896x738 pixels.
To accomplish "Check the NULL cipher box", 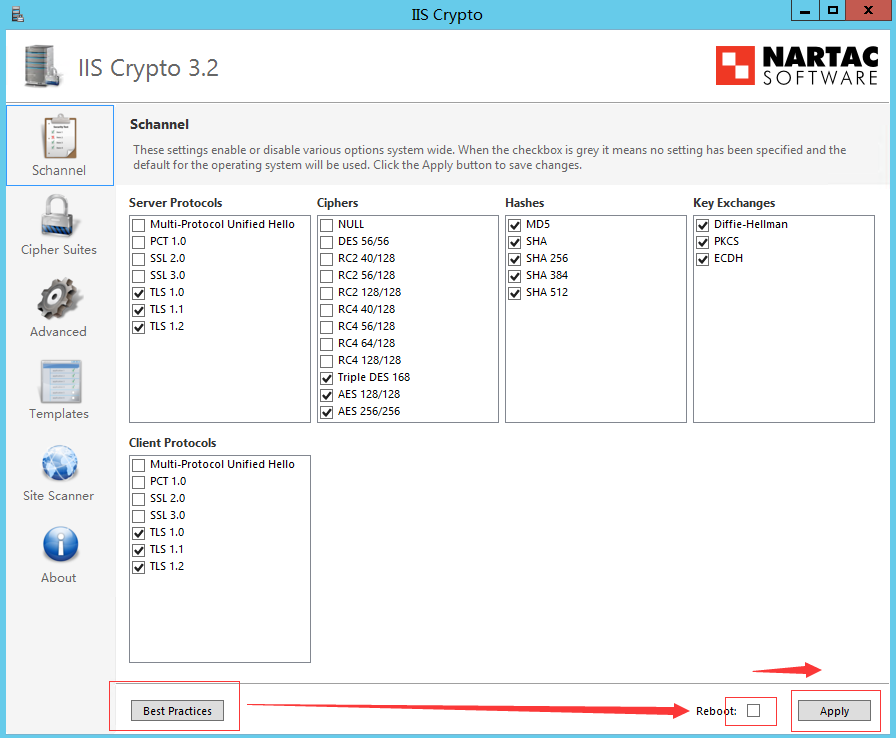I will [326, 225].
